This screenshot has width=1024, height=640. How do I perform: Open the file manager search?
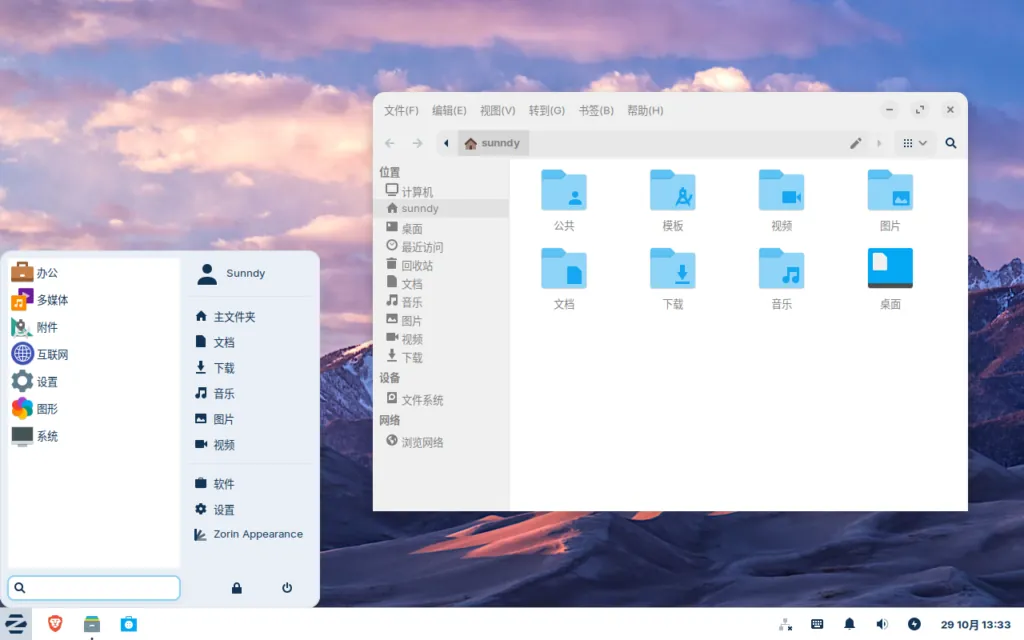pos(951,143)
